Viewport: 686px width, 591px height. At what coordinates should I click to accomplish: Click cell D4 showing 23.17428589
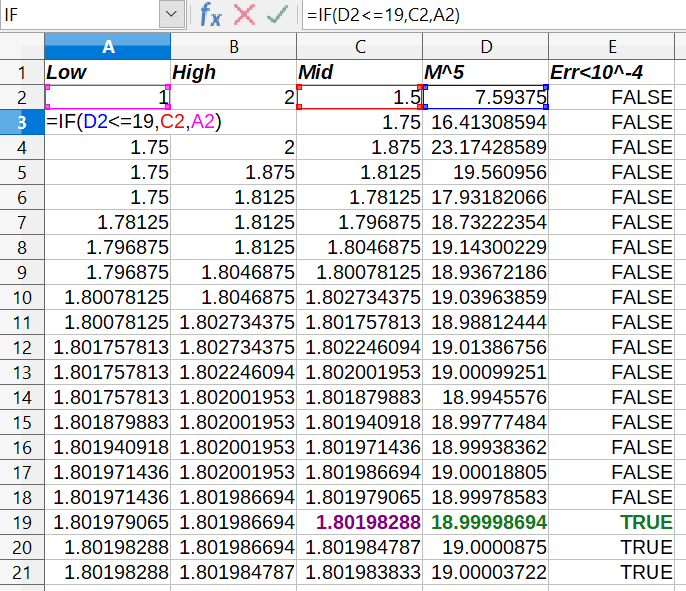(x=486, y=147)
